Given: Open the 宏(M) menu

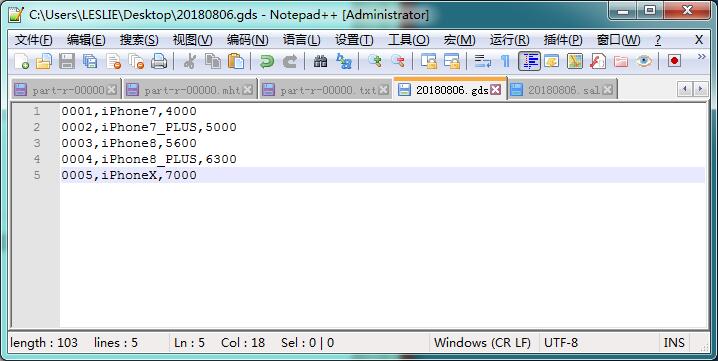Looking at the screenshot, I should click(459, 40).
